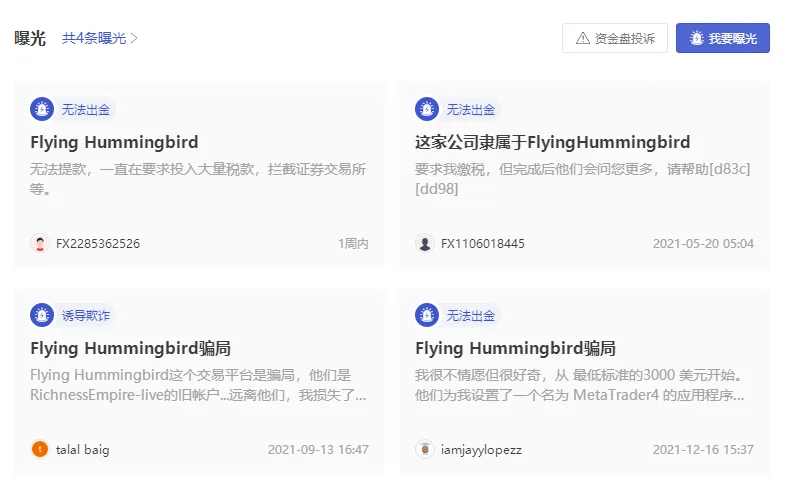Click the siren icon on the FX2285362526 card
Screen dimensions: 788x488
pos(42,109)
